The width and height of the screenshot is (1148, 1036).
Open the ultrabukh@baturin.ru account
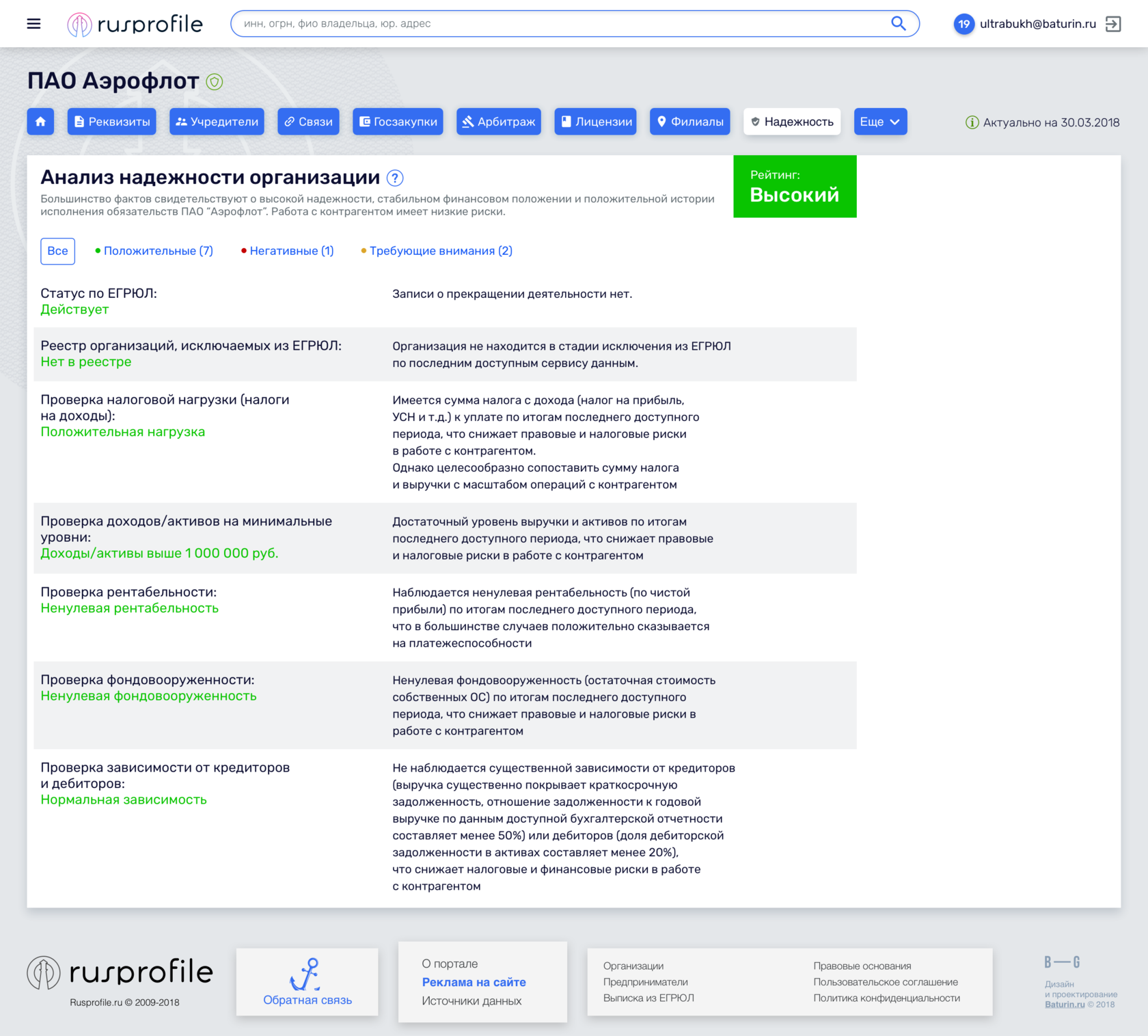1037,24
